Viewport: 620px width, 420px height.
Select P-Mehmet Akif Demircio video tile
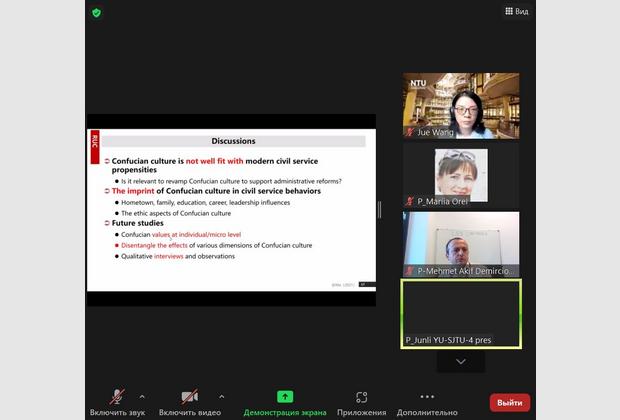pyautogui.click(x=461, y=244)
